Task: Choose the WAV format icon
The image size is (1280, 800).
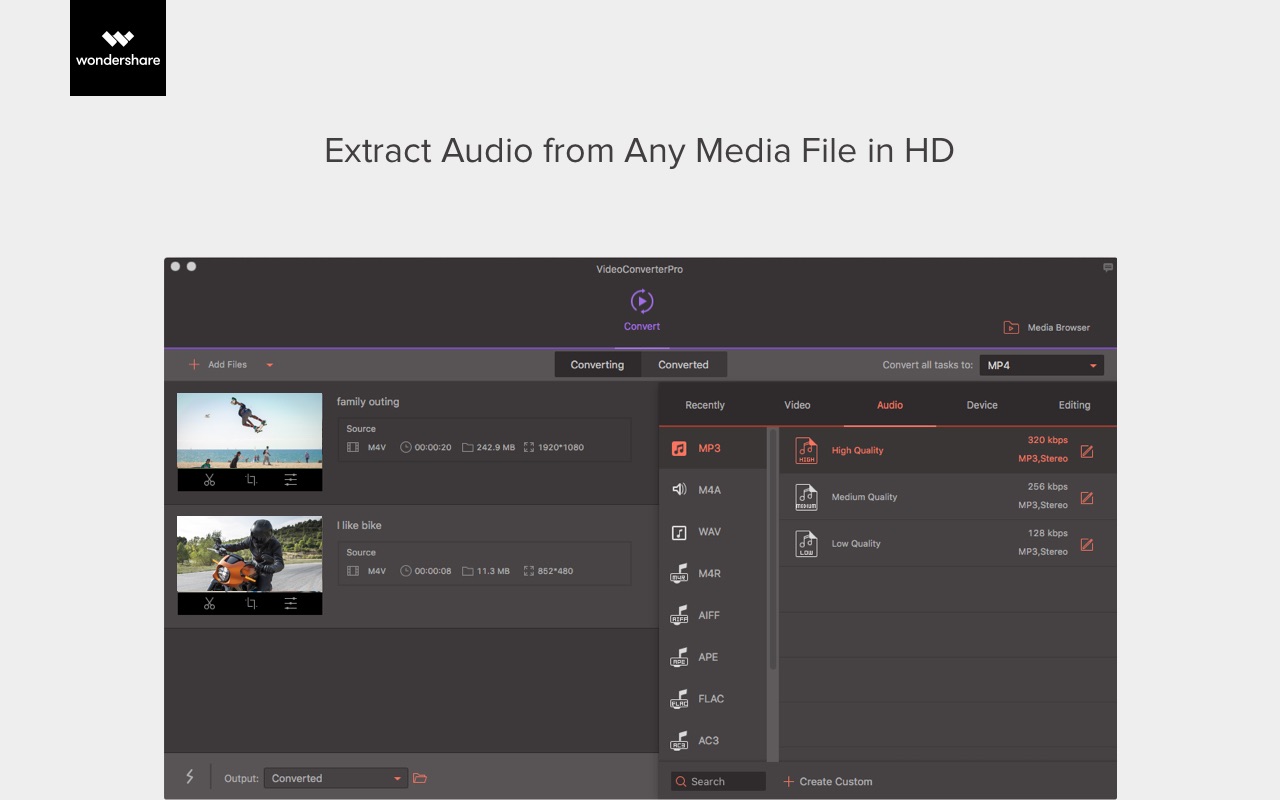Action: [x=679, y=532]
